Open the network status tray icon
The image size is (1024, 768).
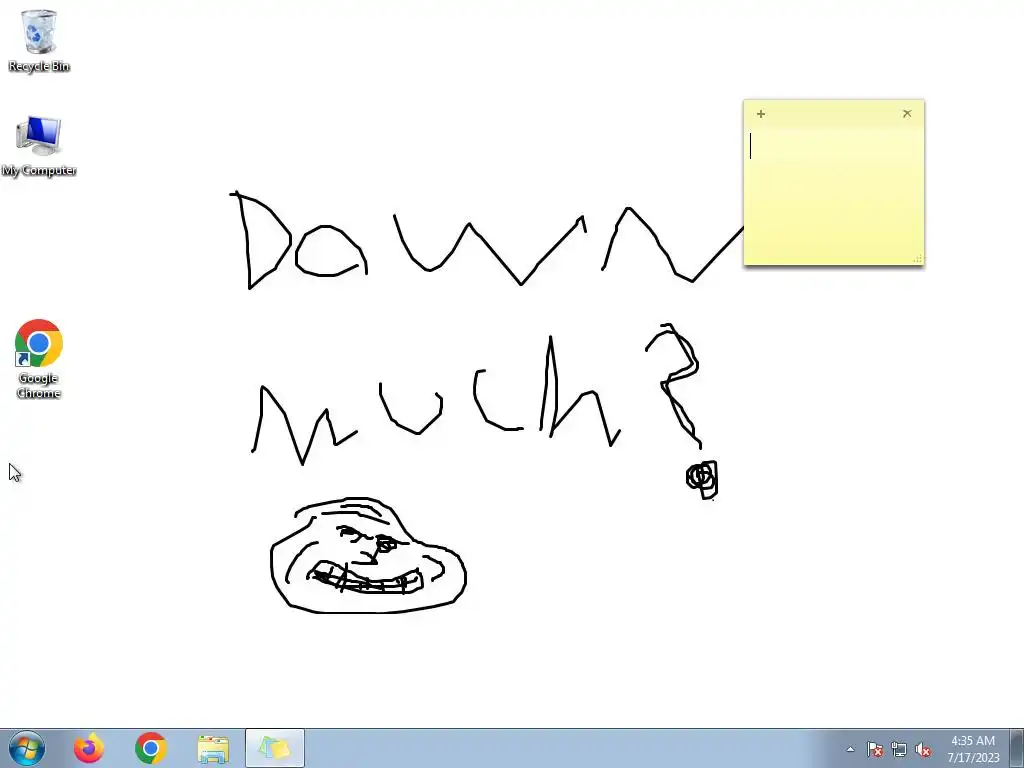tap(899, 749)
